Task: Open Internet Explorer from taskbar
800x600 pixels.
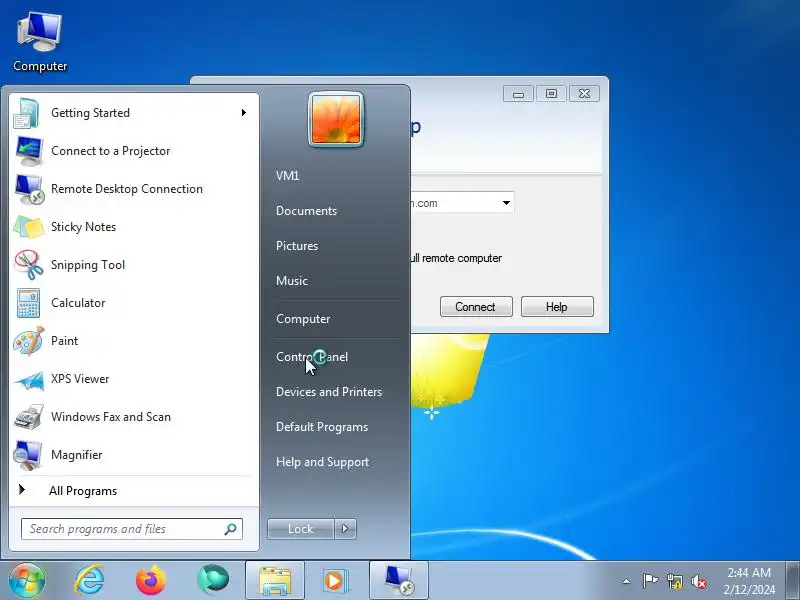Action: [x=89, y=580]
